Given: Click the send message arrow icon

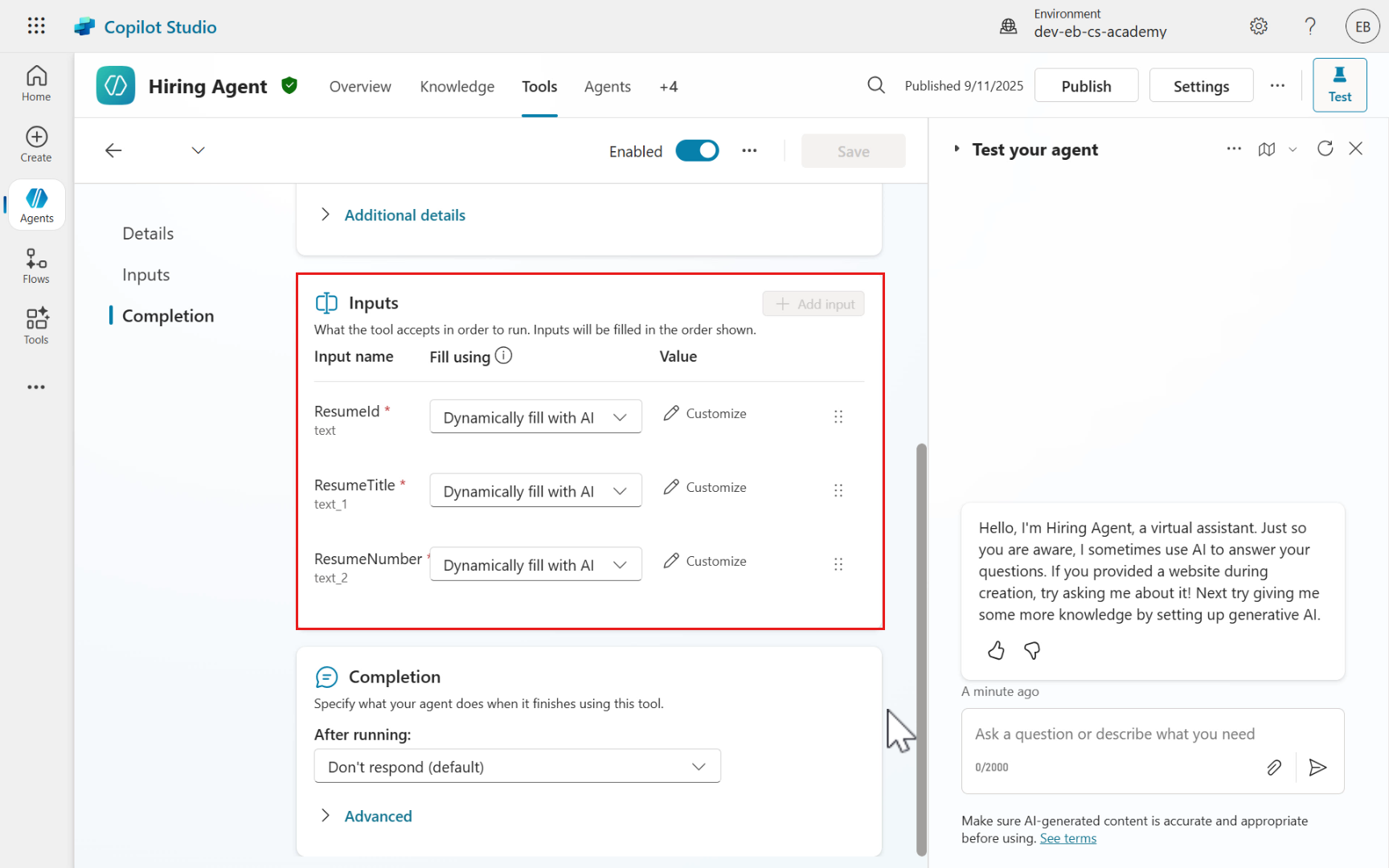Looking at the screenshot, I should (x=1317, y=768).
